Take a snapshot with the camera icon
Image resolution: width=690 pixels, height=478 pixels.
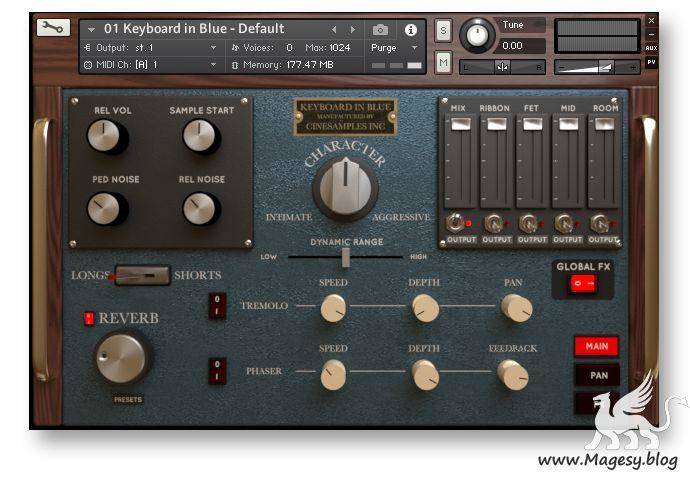[x=380, y=30]
